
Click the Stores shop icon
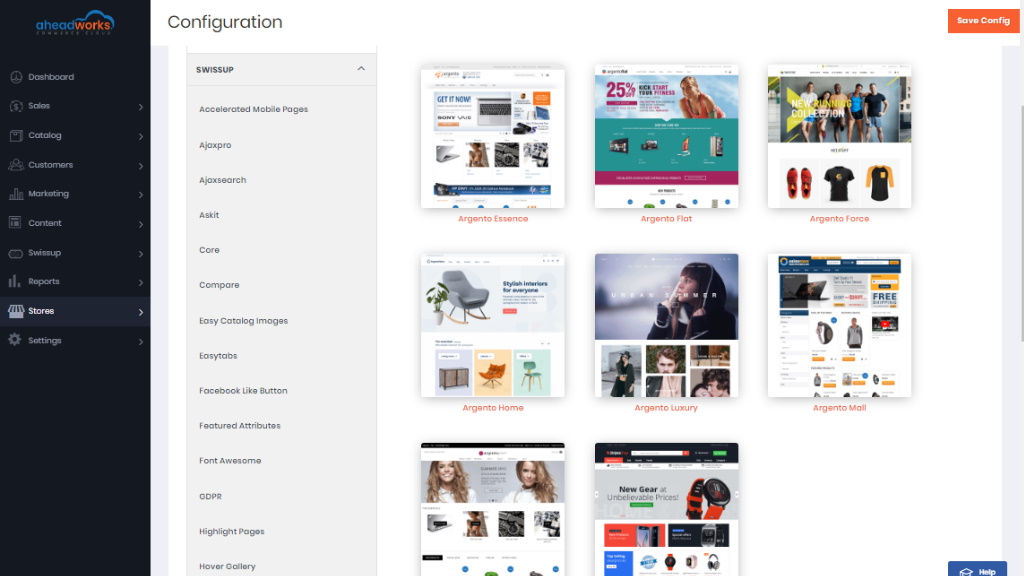tap(16, 311)
